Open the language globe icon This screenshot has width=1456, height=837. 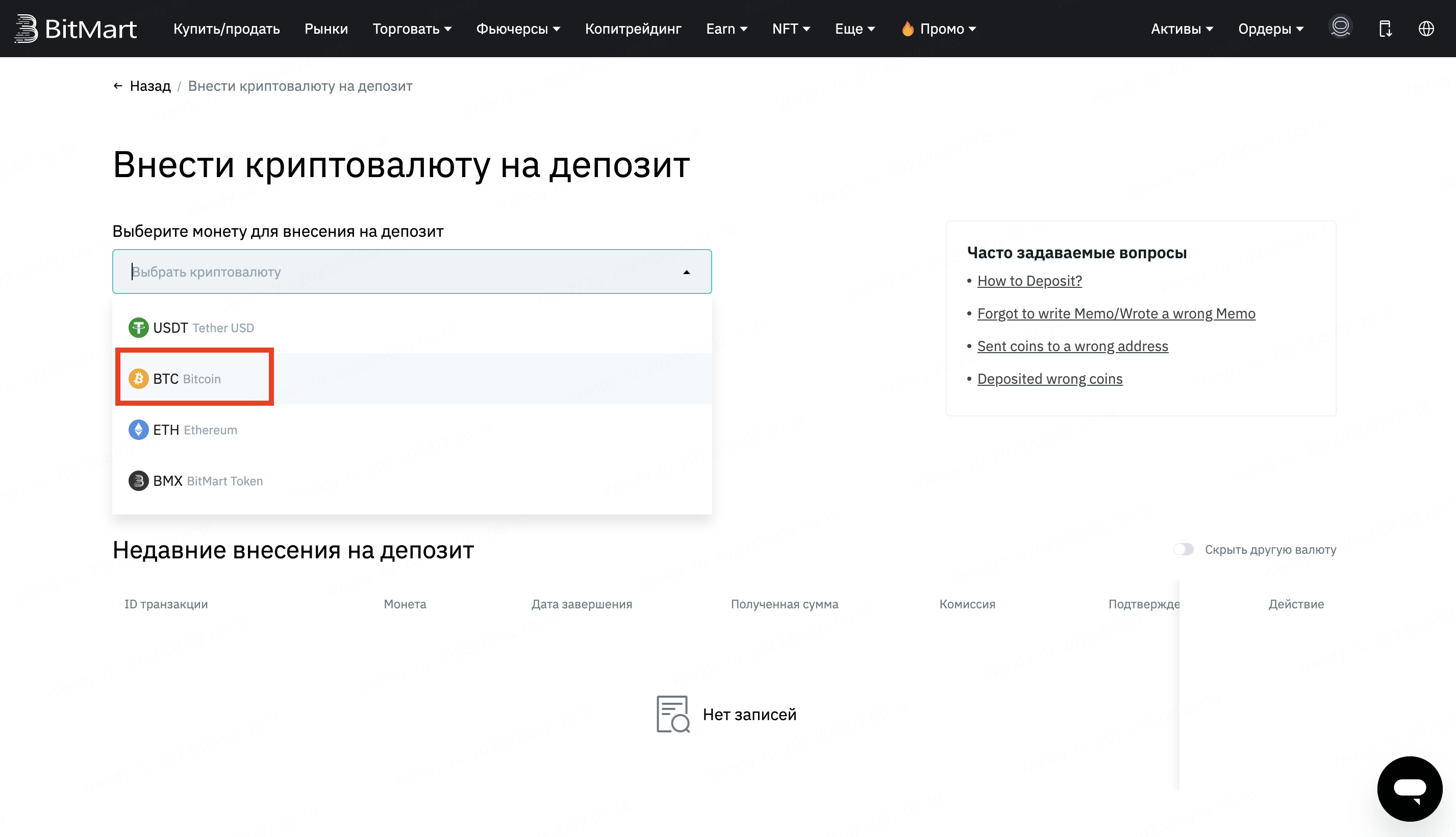click(x=1426, y=28)
